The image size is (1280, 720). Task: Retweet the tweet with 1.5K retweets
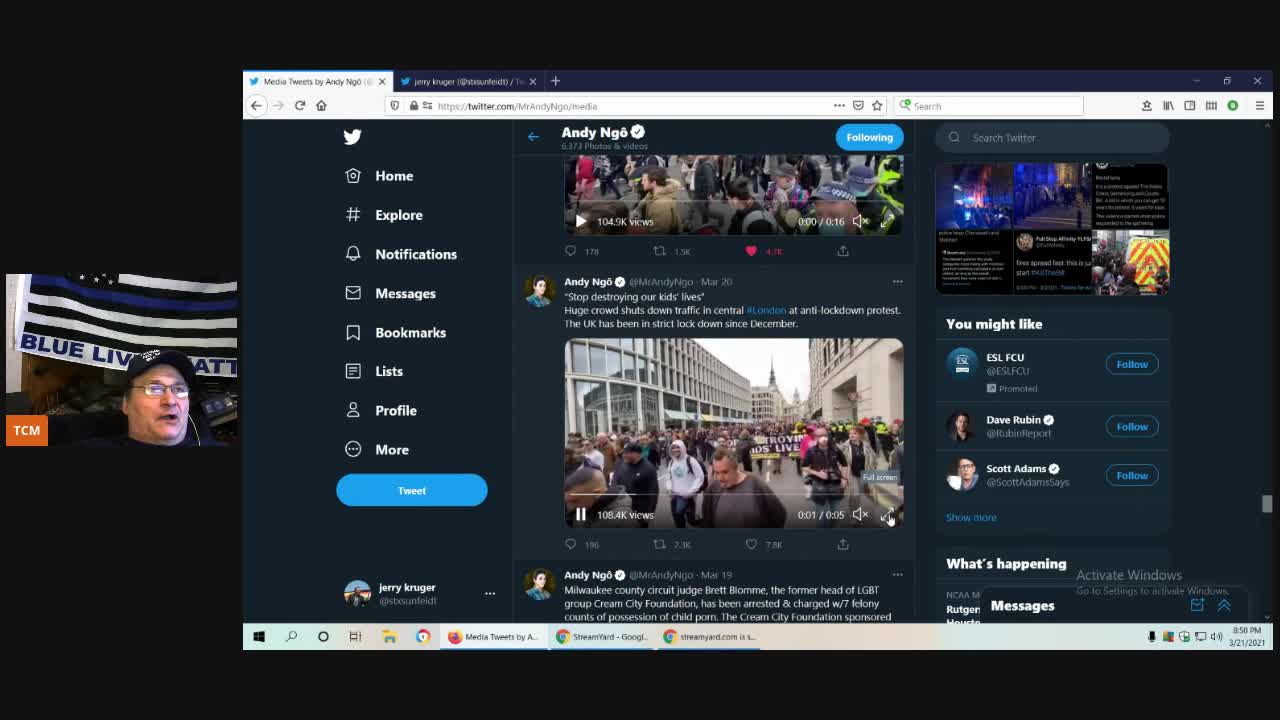pyautogui.click(x=659, y=251)
